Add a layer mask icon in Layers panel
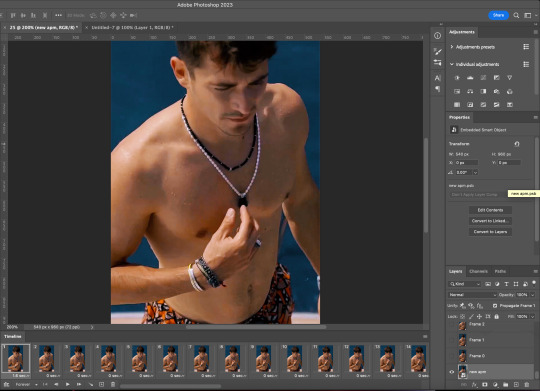 point(485,384)
